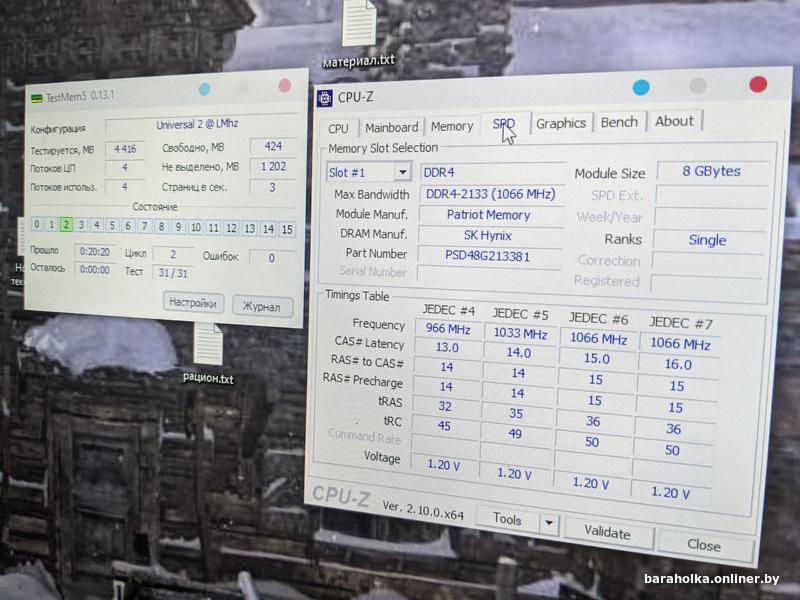Image resolution: width=800 pixels, height=600 pixels.
Task: Select the highlighted state cell 2 in TestMem5
Action: pos(66,226)
